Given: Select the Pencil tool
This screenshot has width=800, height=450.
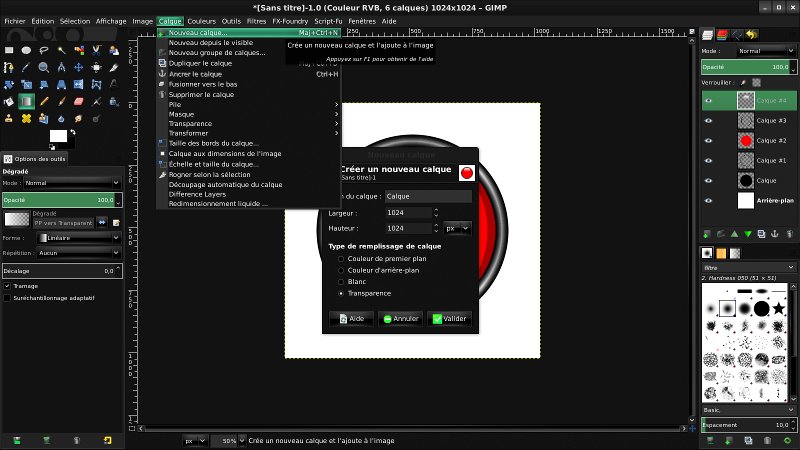Looking at the screenshot, I should pyautogui.click(x=44, y=102).
